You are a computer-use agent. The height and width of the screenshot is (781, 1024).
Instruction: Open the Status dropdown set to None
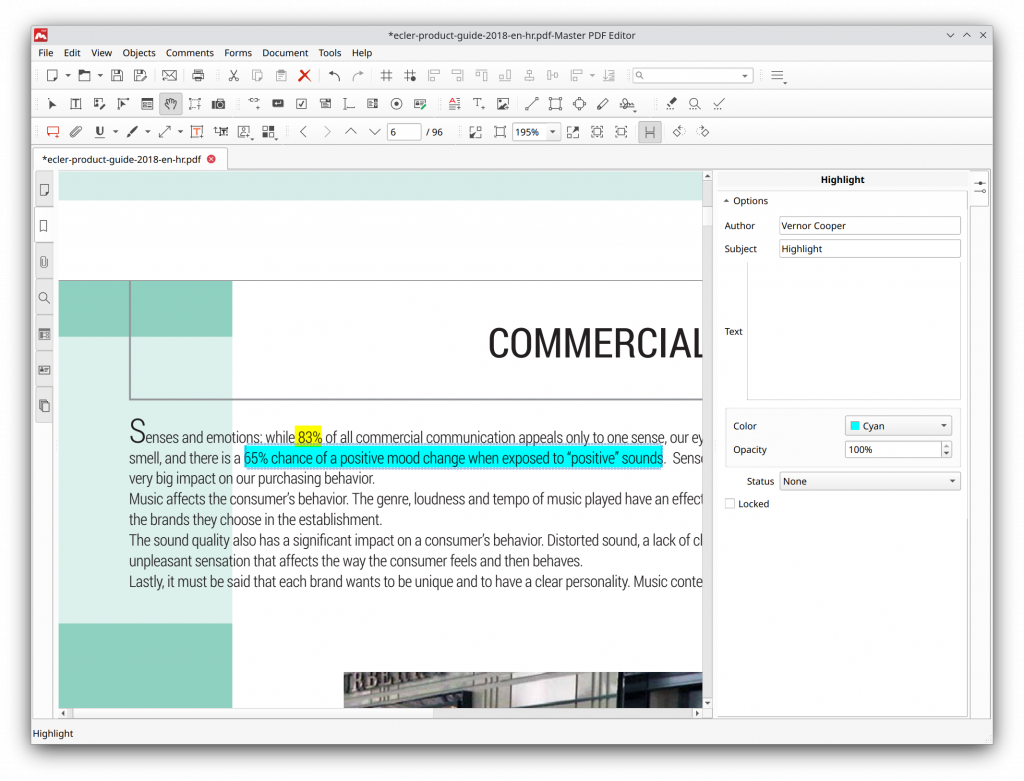point(869,481)
